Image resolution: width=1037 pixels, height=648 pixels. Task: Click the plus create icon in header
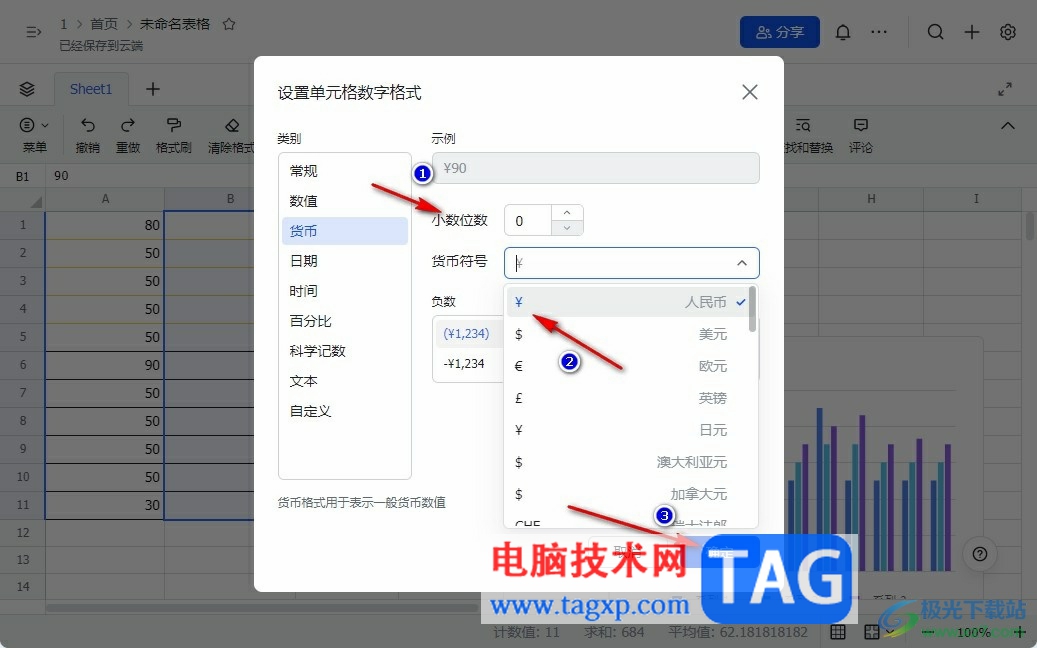[972, 32]
